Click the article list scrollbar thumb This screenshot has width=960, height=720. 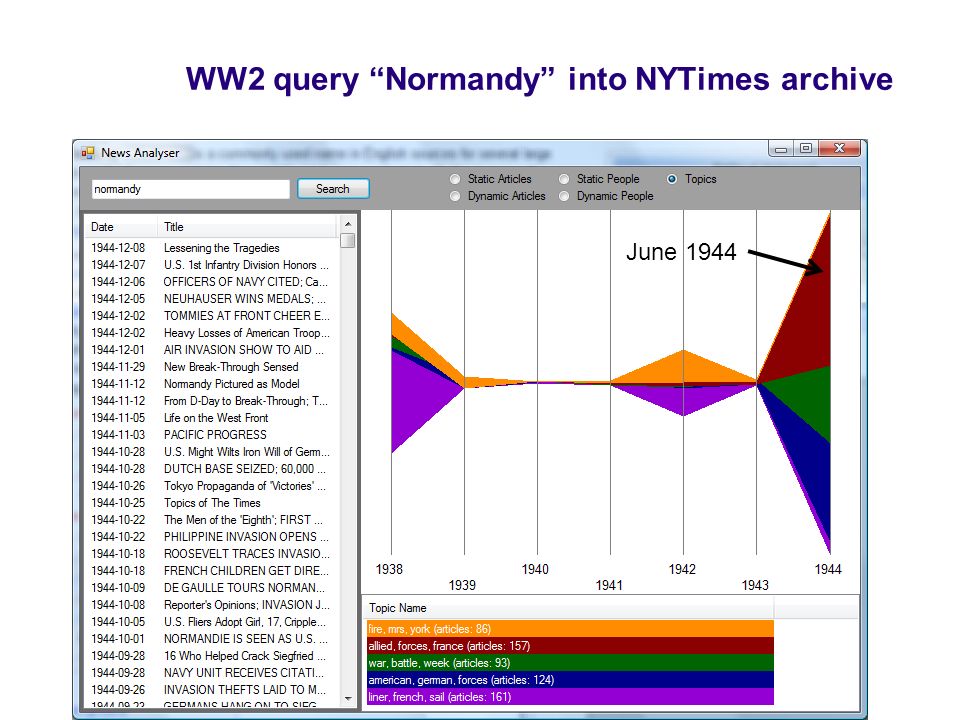[x=348, y=240]
